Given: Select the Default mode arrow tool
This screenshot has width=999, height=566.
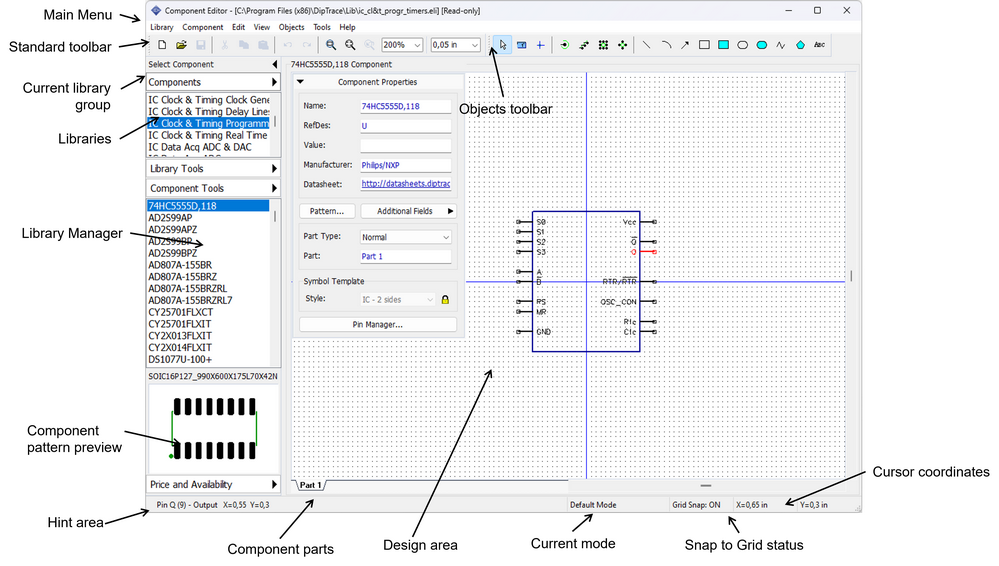Looking at the screenshot, I should (502, 45).
